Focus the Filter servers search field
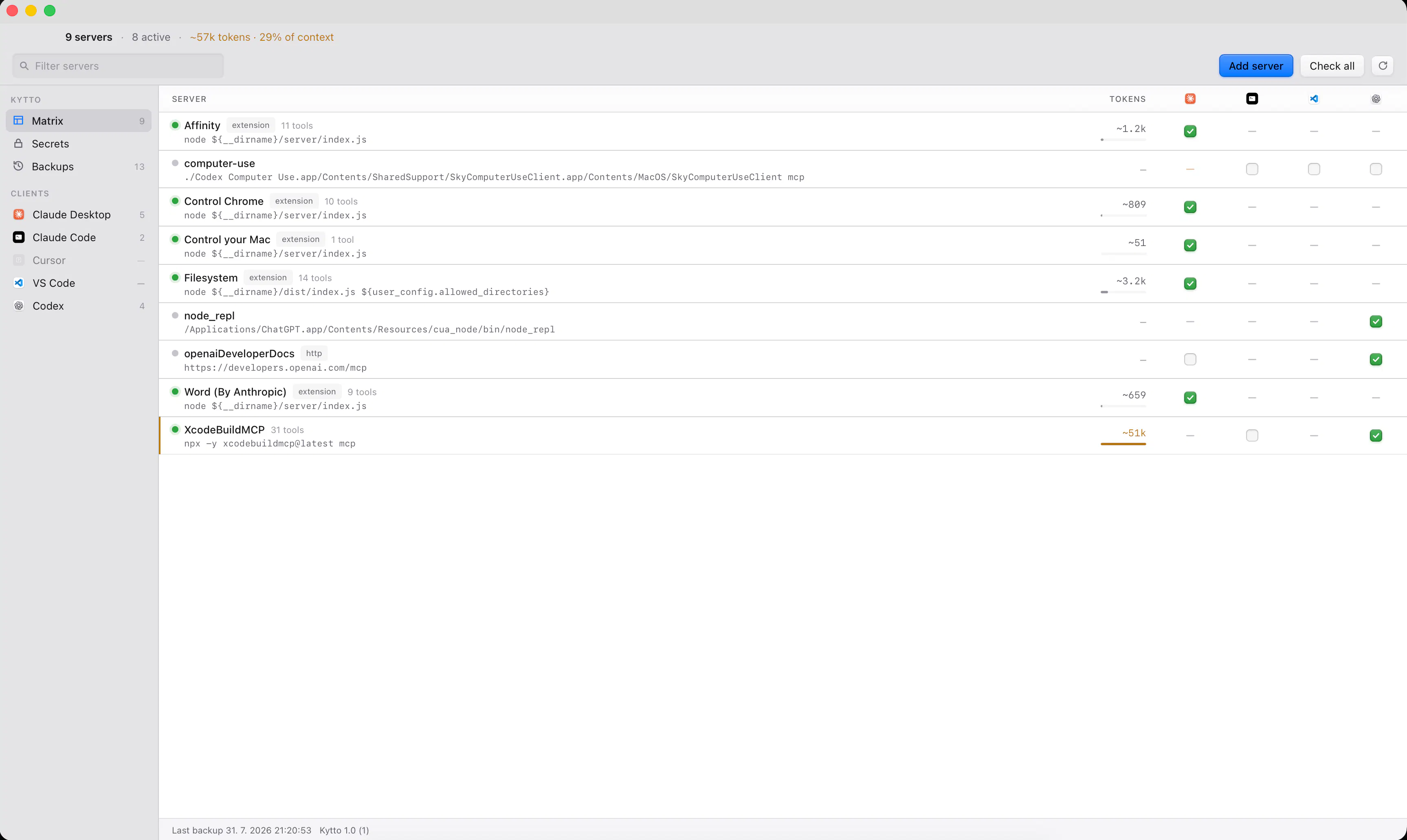This screenshot has width=1407, height=840. (x=118, y=66)
